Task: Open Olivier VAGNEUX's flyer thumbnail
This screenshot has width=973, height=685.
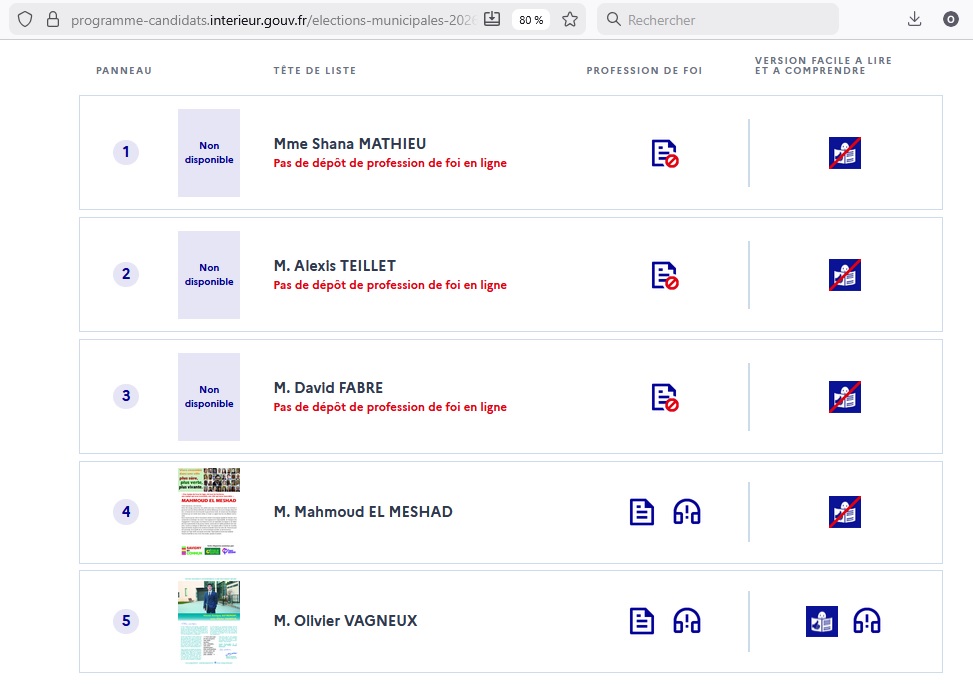Action: pyautogui.click(x=209, y=621)
